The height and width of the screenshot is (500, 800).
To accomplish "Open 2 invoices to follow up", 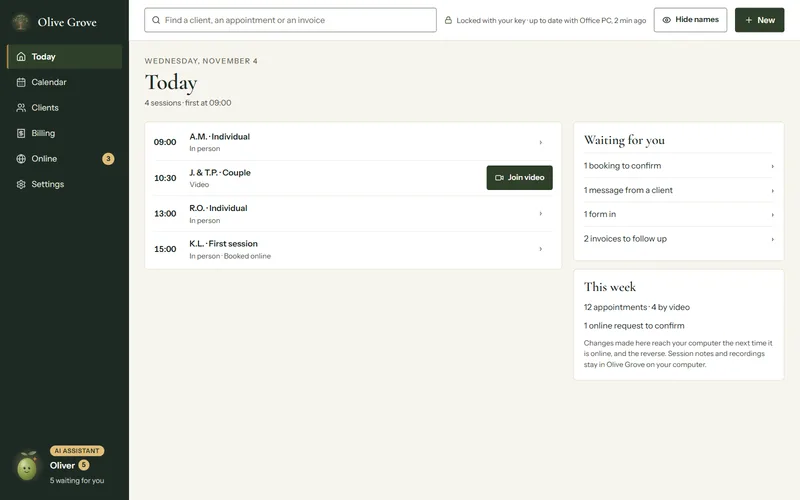I will coord(679,239).
